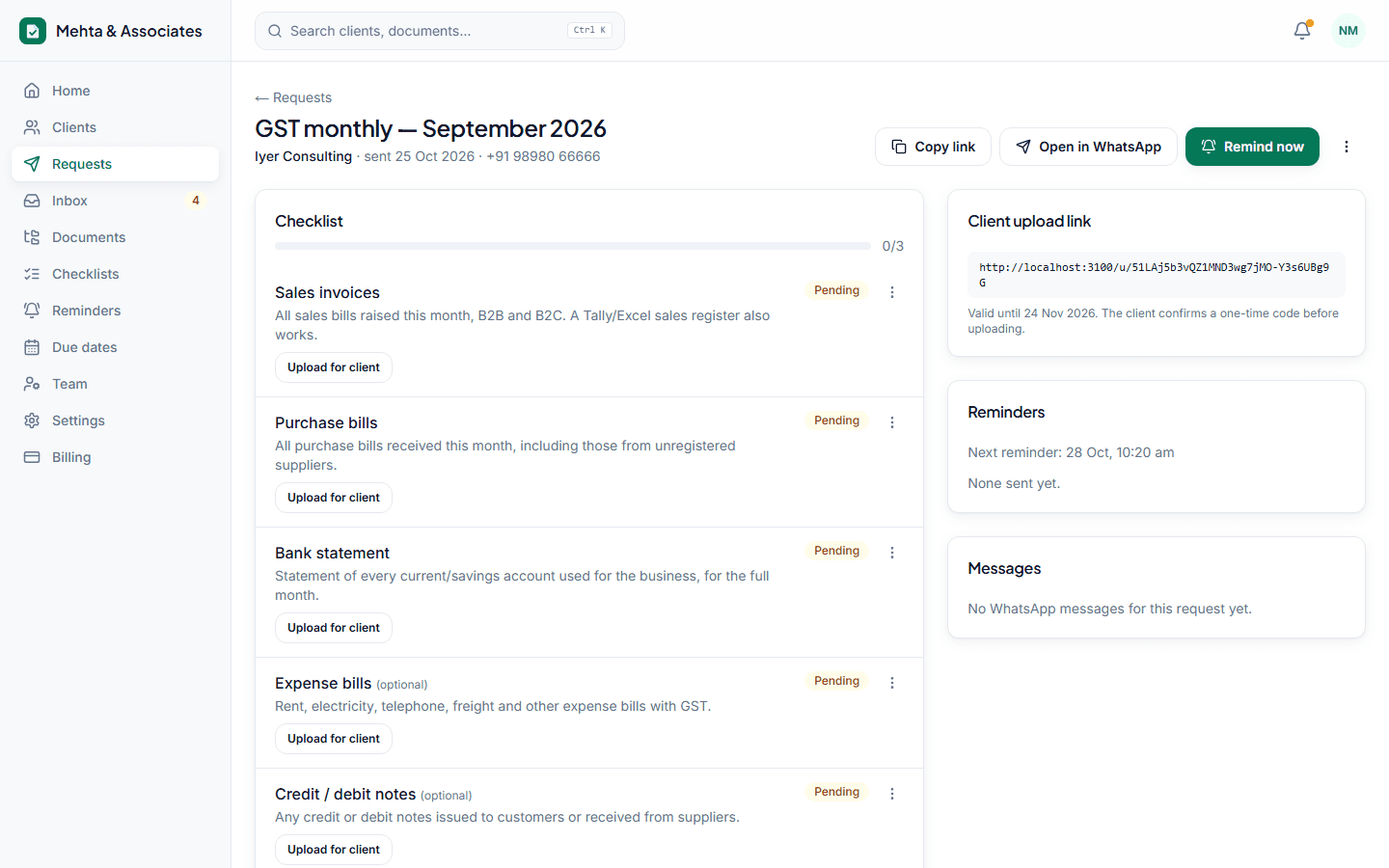1389x868 pixels.
Task: Upload for client under Sales invoices
Action: pyautogui.click(x=334, y=367)
